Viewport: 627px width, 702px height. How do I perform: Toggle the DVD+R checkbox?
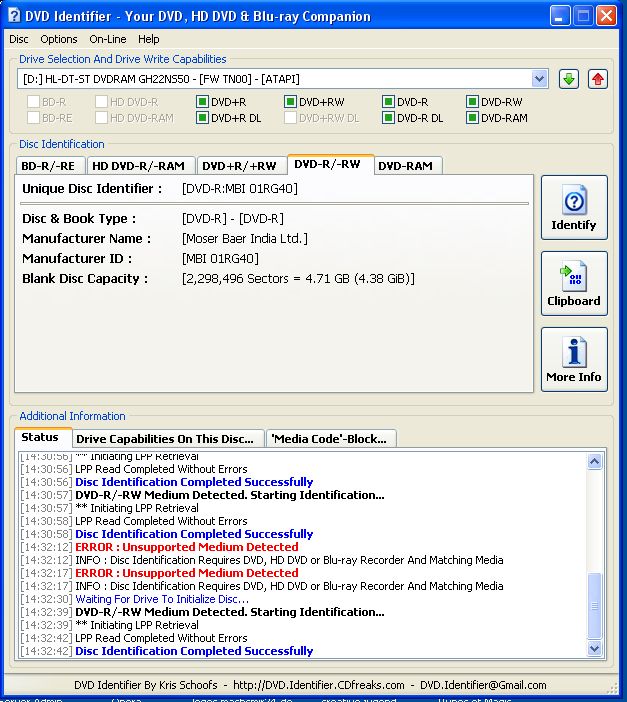202,102
